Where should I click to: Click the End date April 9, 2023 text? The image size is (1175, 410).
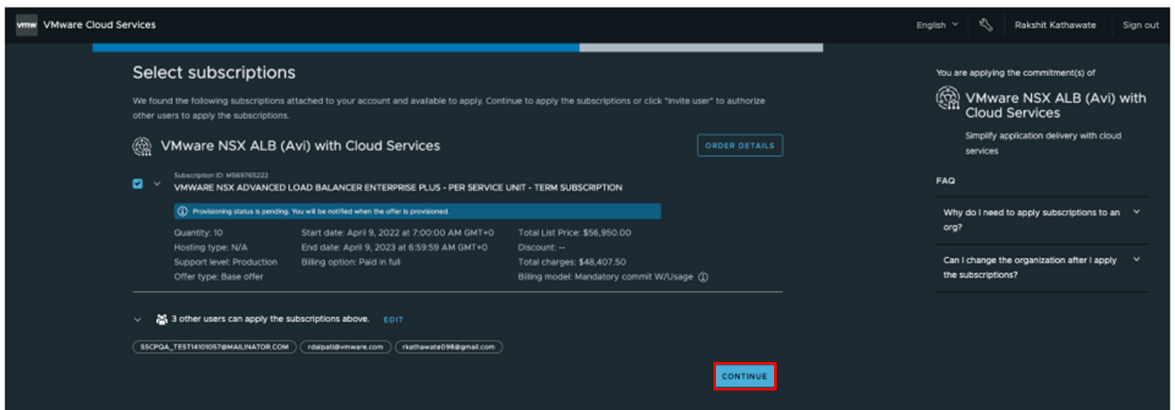coord(394,247)
